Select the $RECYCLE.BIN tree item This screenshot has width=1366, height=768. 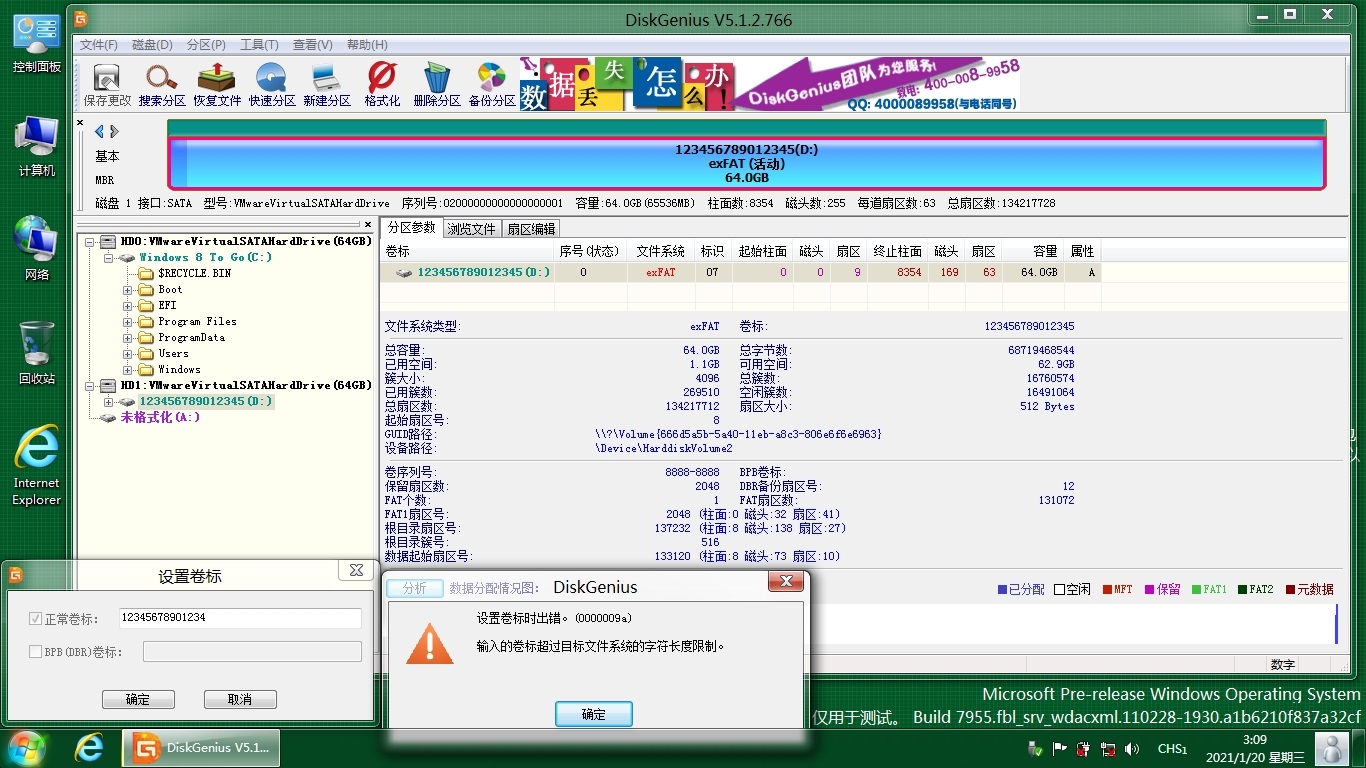pyautogui.click(x=195, y=273)
